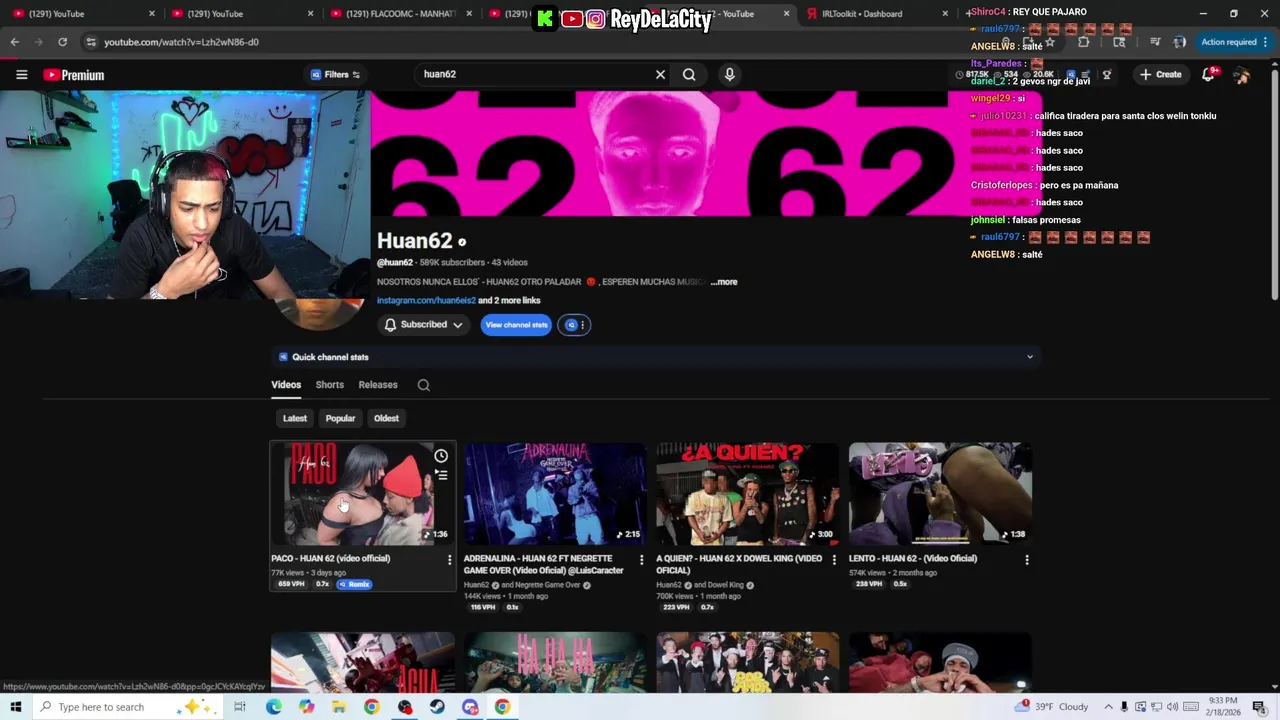Click View channel stats button
The width and height of the screenshot is (1280, 720).
click(516, 325)
